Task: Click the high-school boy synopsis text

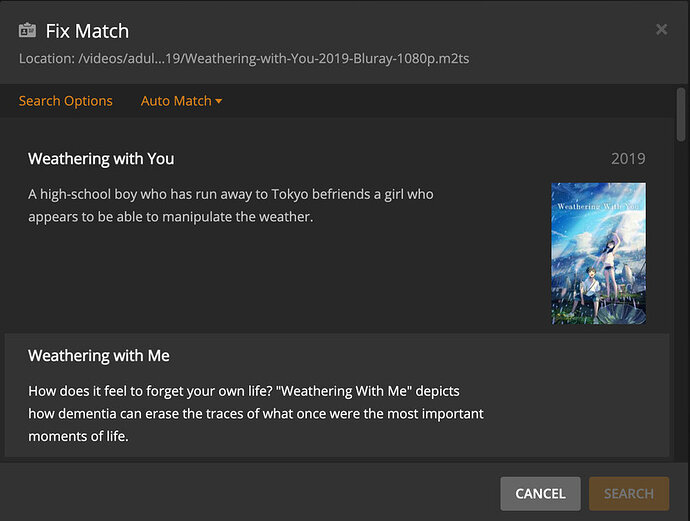Action: tap(231, 204)
